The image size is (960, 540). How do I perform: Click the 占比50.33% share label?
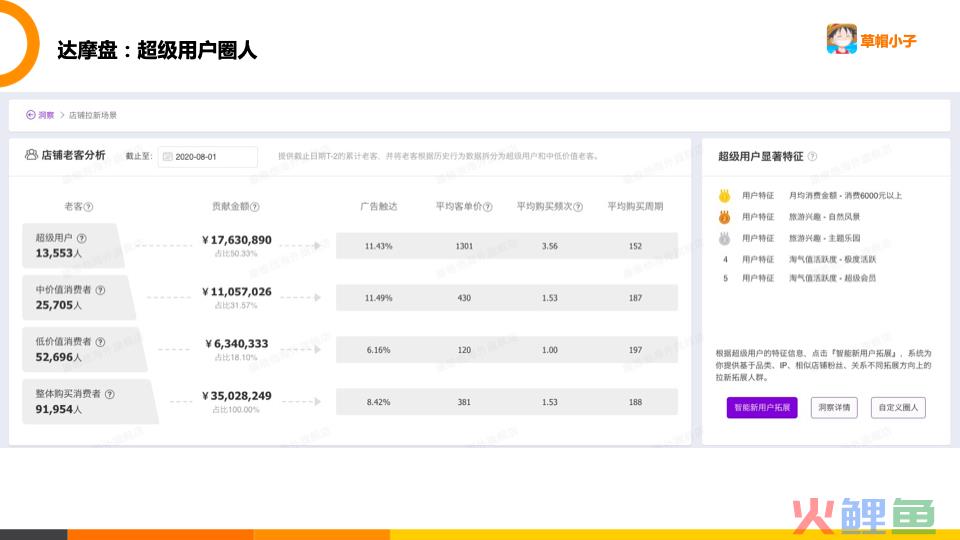click(x=236, y=253)
